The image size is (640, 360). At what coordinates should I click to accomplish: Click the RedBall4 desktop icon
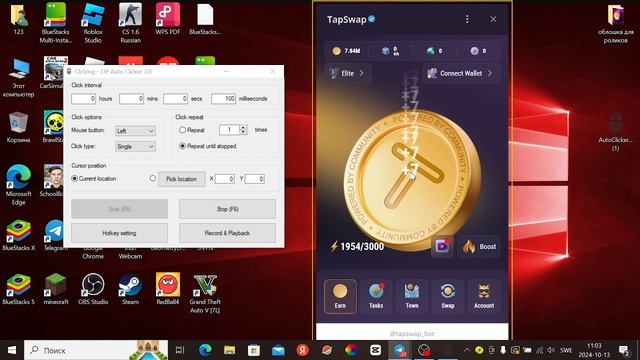[168, 289]
